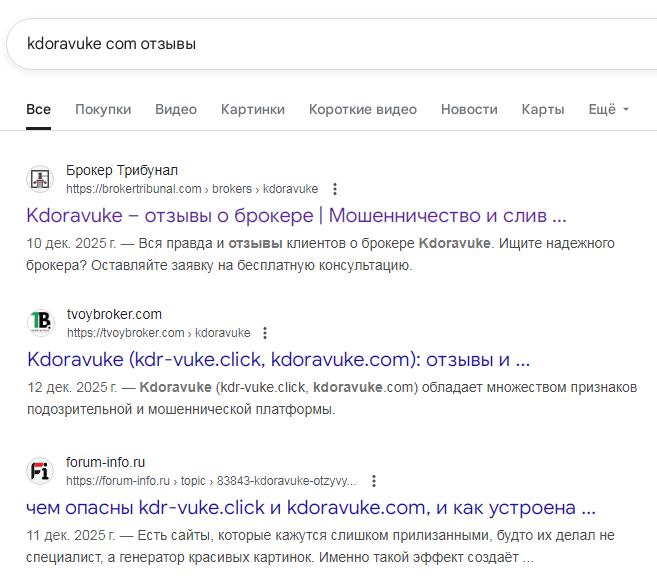Screen dimensions: 657x578
Task: Click the brokertribunal.com breadcrumb URL
Action: [192, 189]
